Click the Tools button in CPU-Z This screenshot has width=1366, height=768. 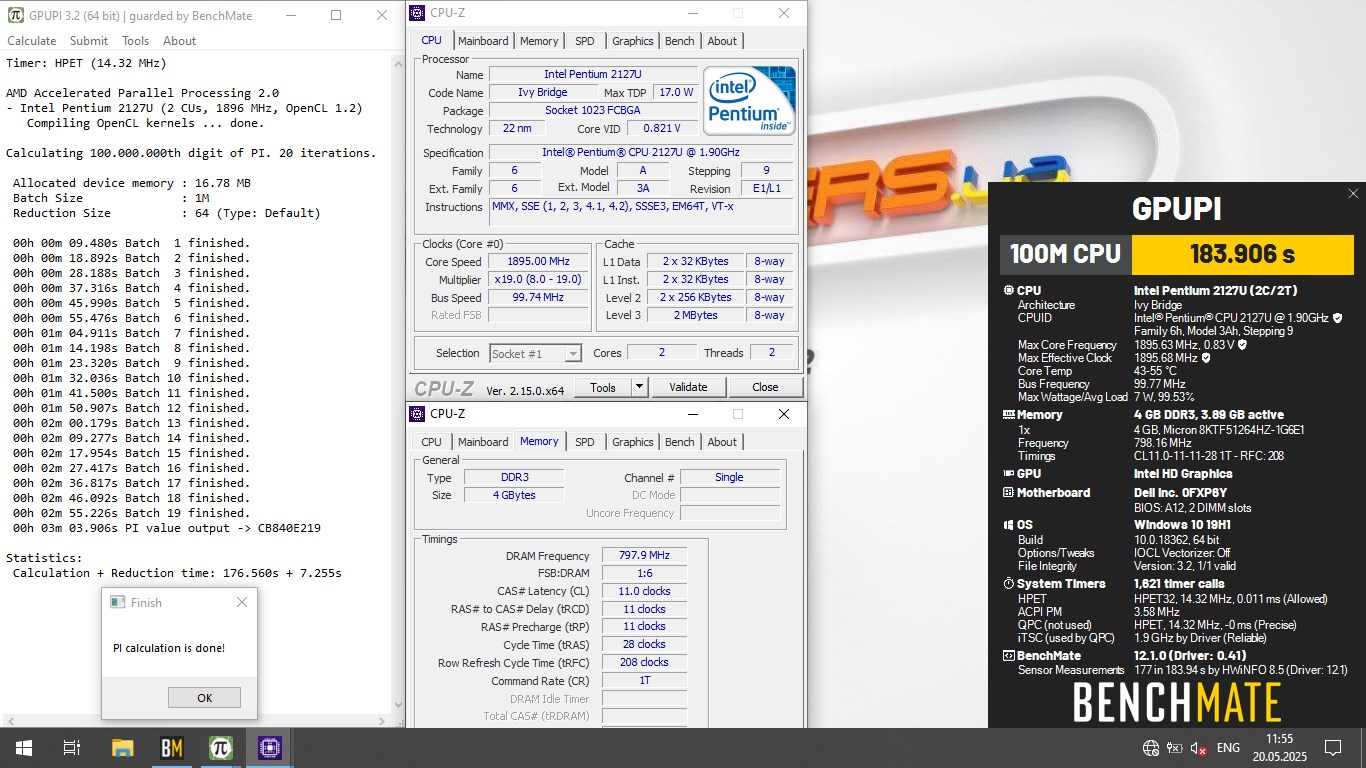(x=603, y=387)
